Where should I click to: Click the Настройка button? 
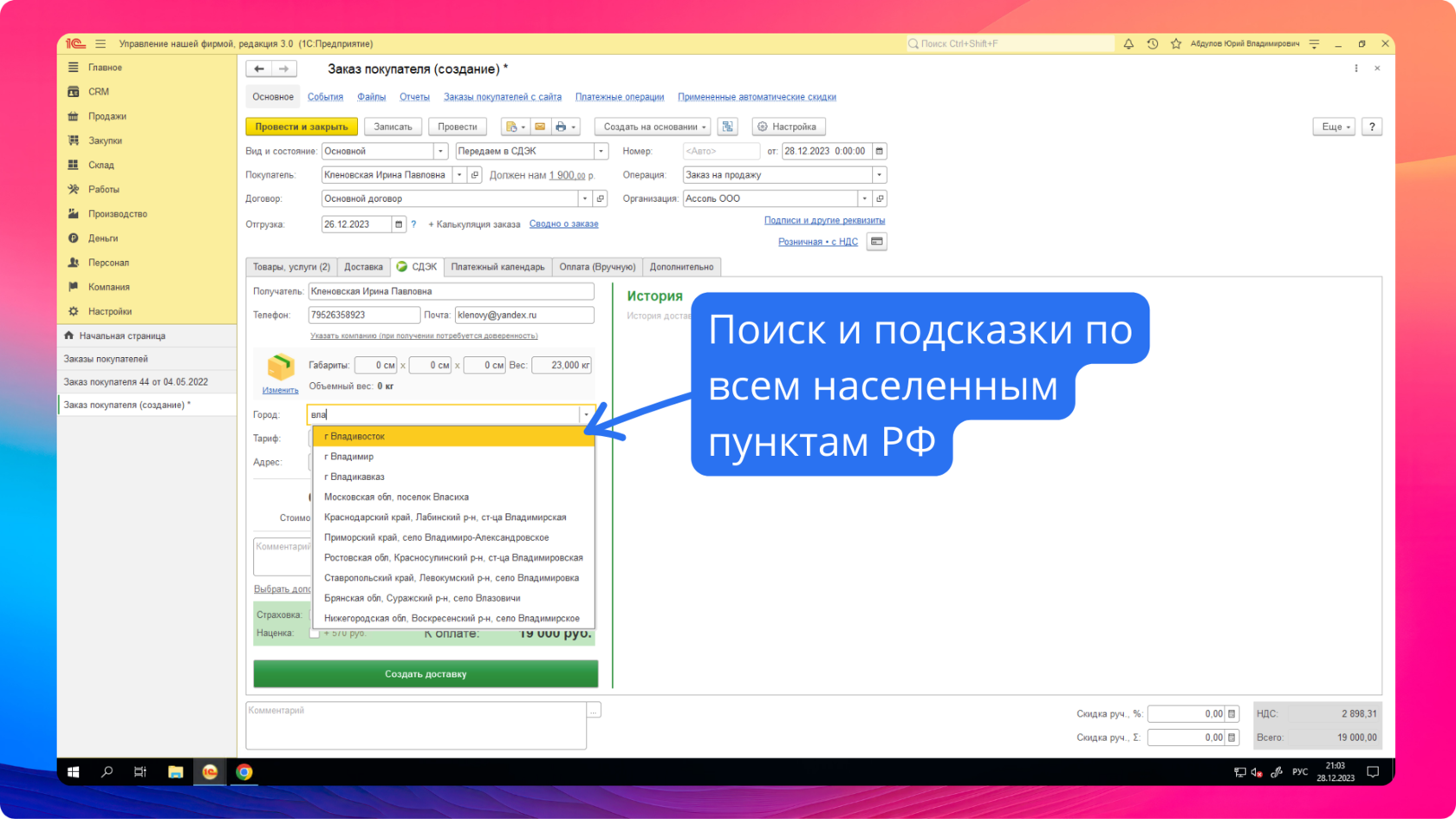click(788, 127)
